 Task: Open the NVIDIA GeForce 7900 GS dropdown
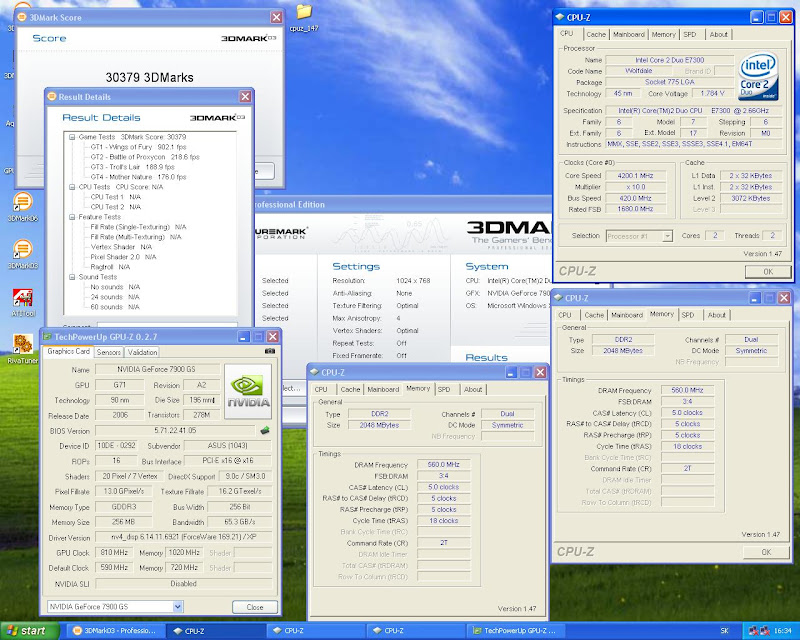(177, 607)
